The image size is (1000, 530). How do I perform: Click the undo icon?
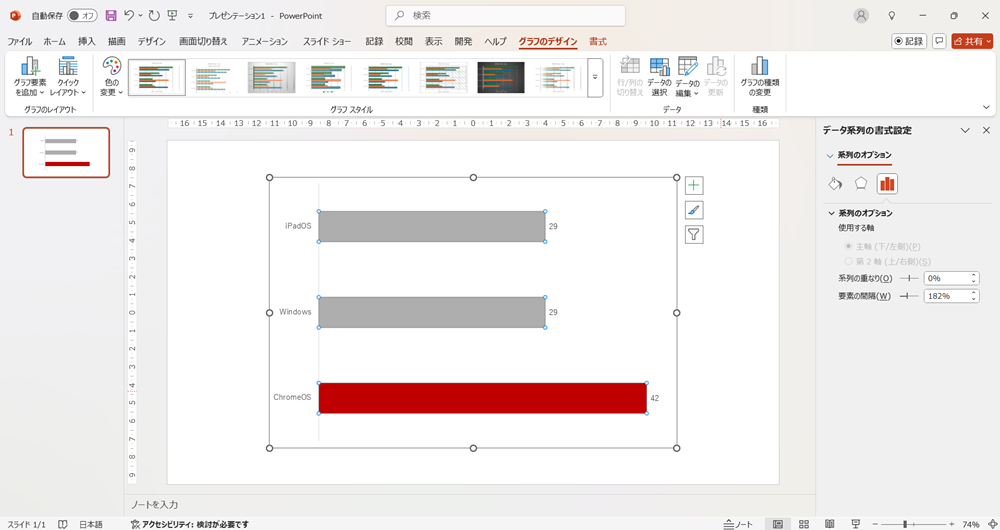129,15
